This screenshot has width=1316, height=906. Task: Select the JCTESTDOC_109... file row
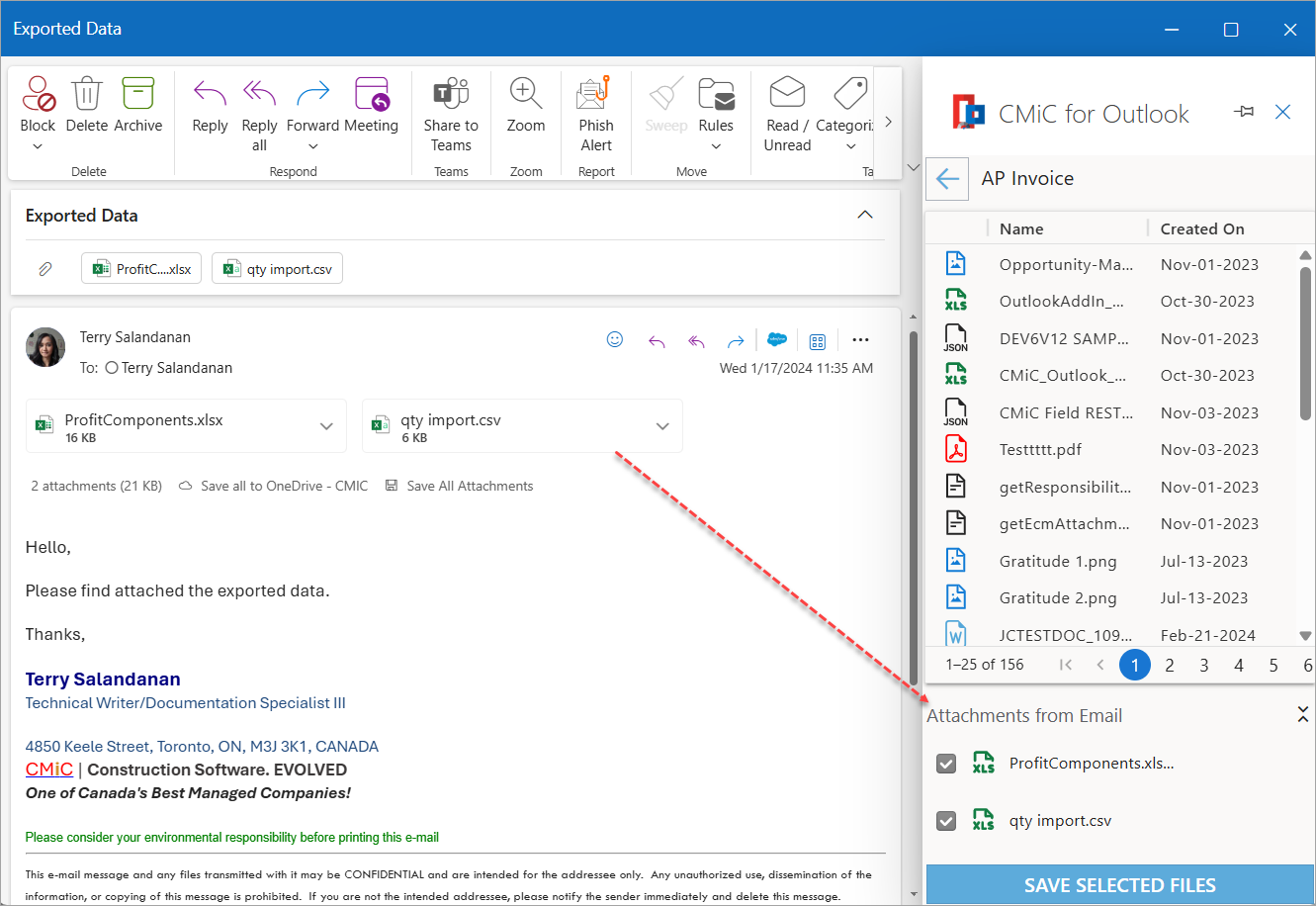1110,634
